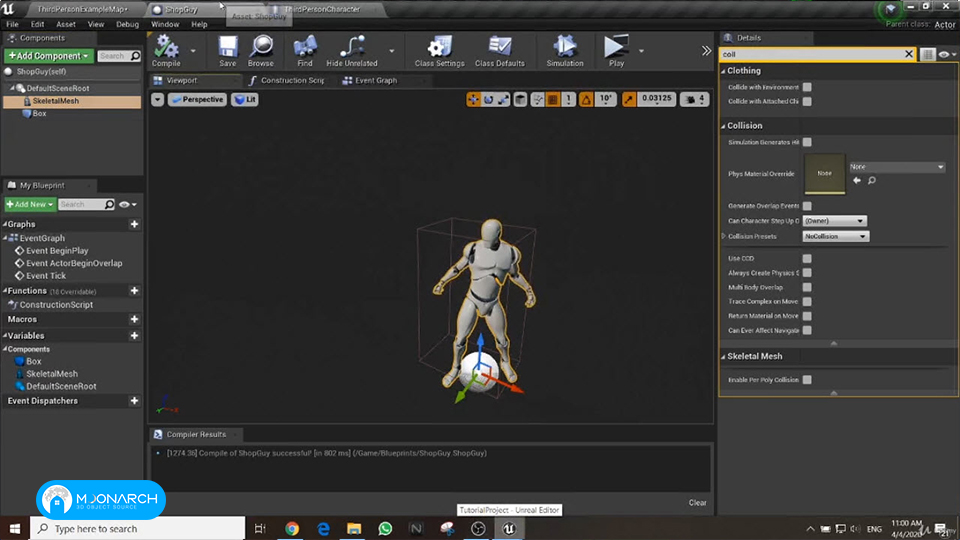Open Collision Presets NoCollision dropdown
Viewport: 960px width, 540px height.
point(836,236)
